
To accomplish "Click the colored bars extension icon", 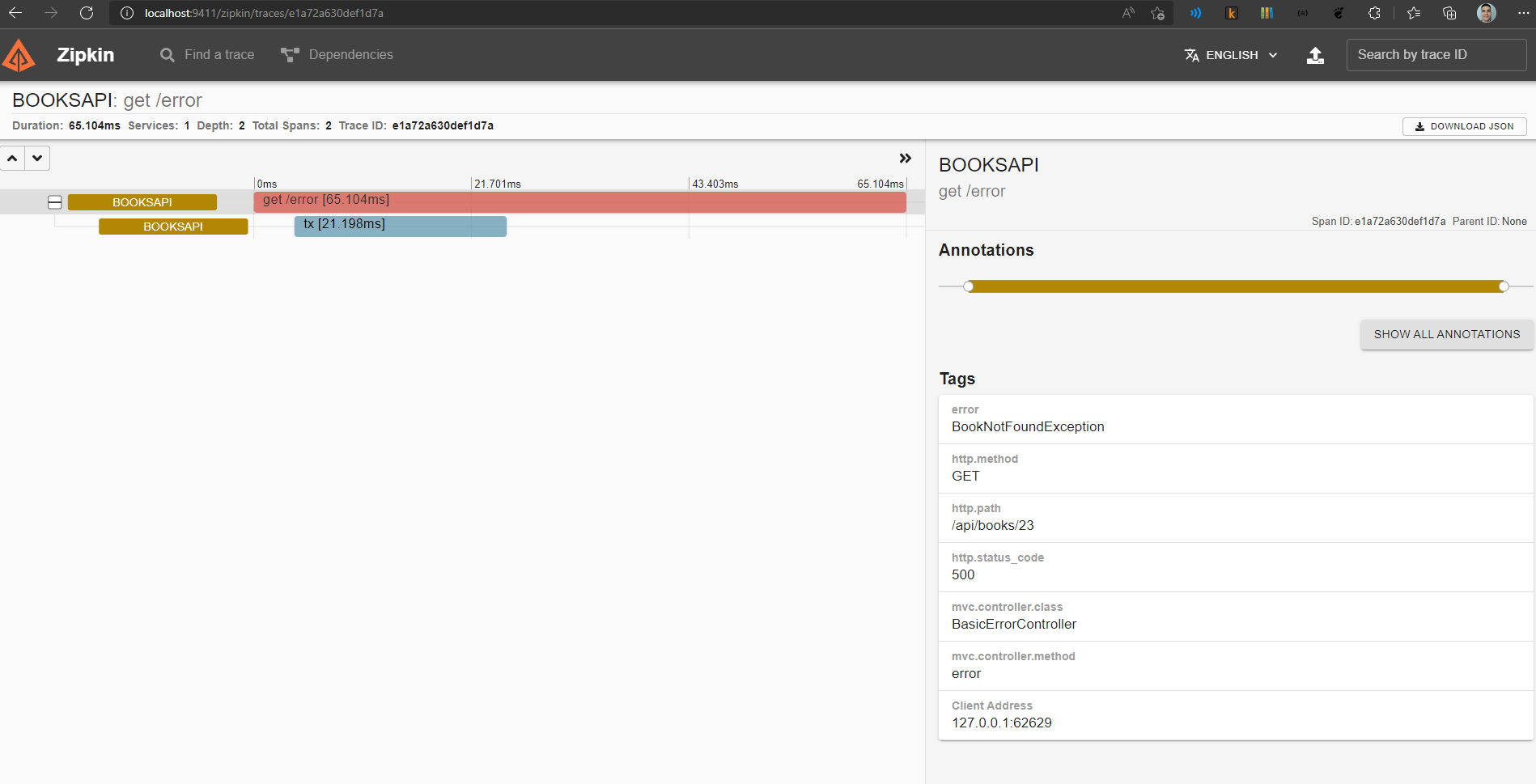I will (1267, 13).
